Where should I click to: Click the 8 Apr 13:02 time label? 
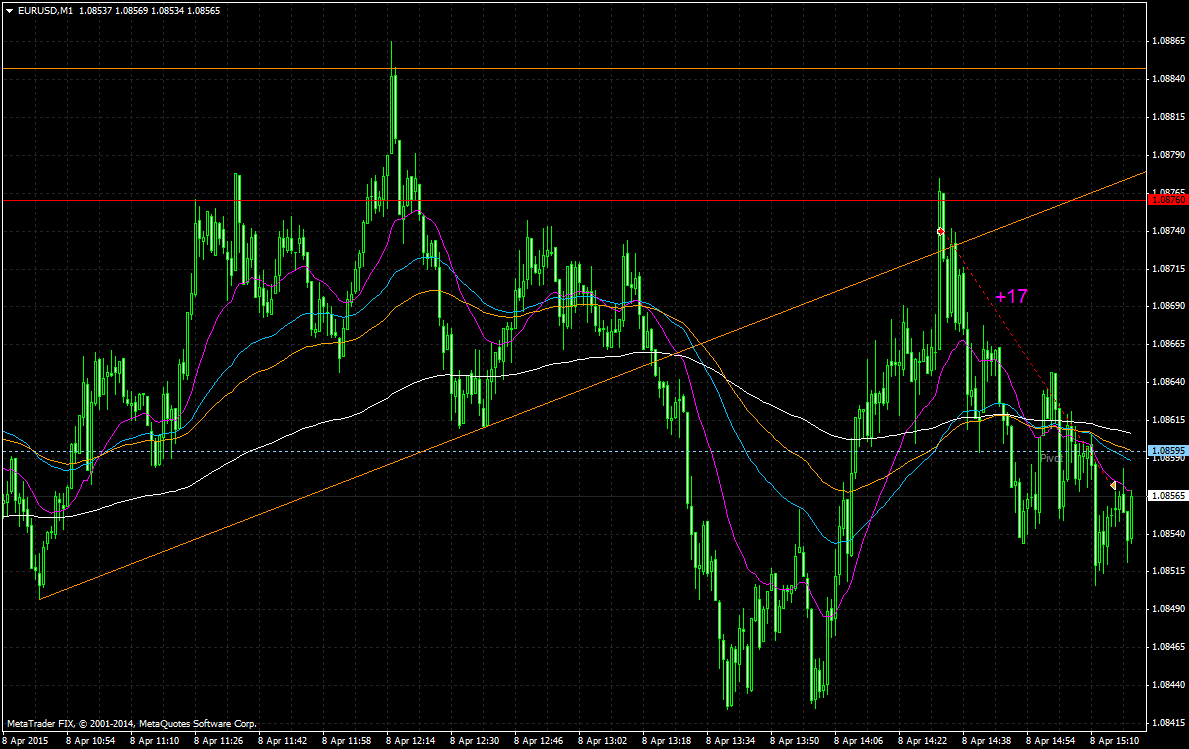pyautogui.click(x=603, y=741)
